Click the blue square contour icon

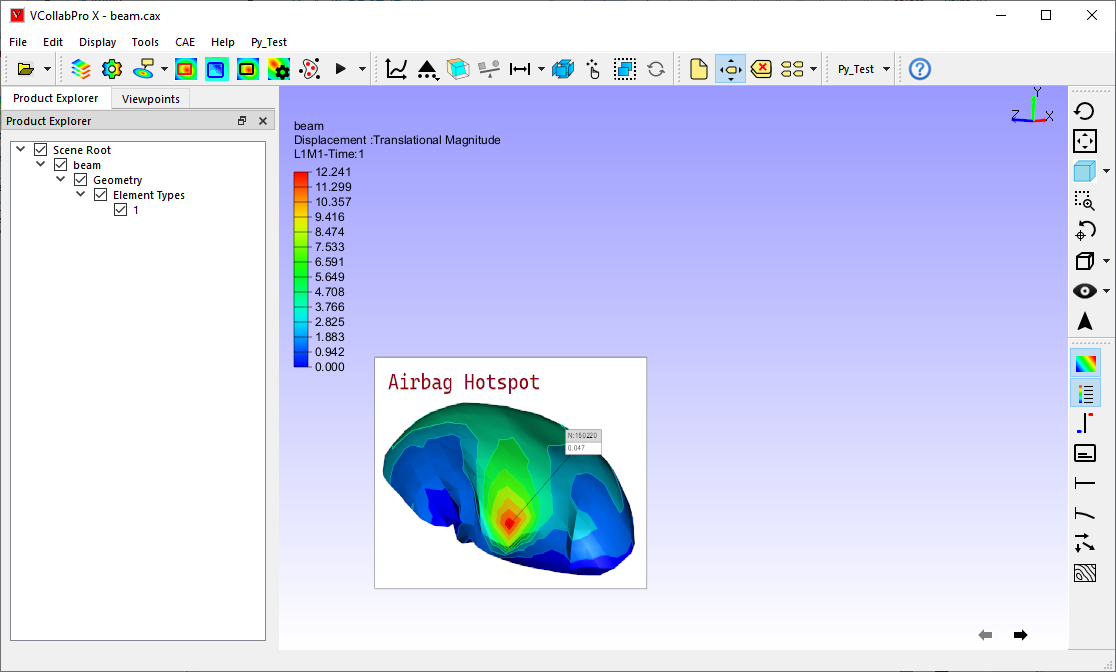(216, 69)
